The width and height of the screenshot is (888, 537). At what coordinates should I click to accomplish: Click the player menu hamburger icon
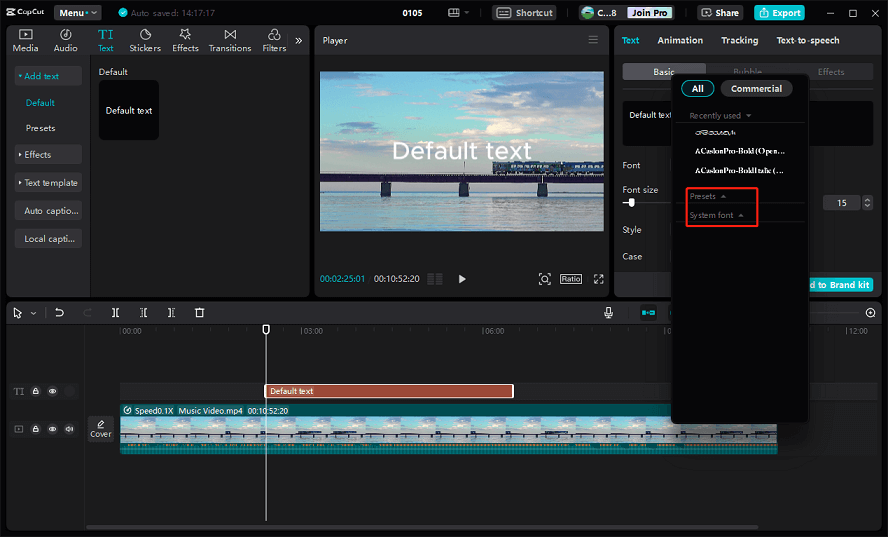[593, 40]
